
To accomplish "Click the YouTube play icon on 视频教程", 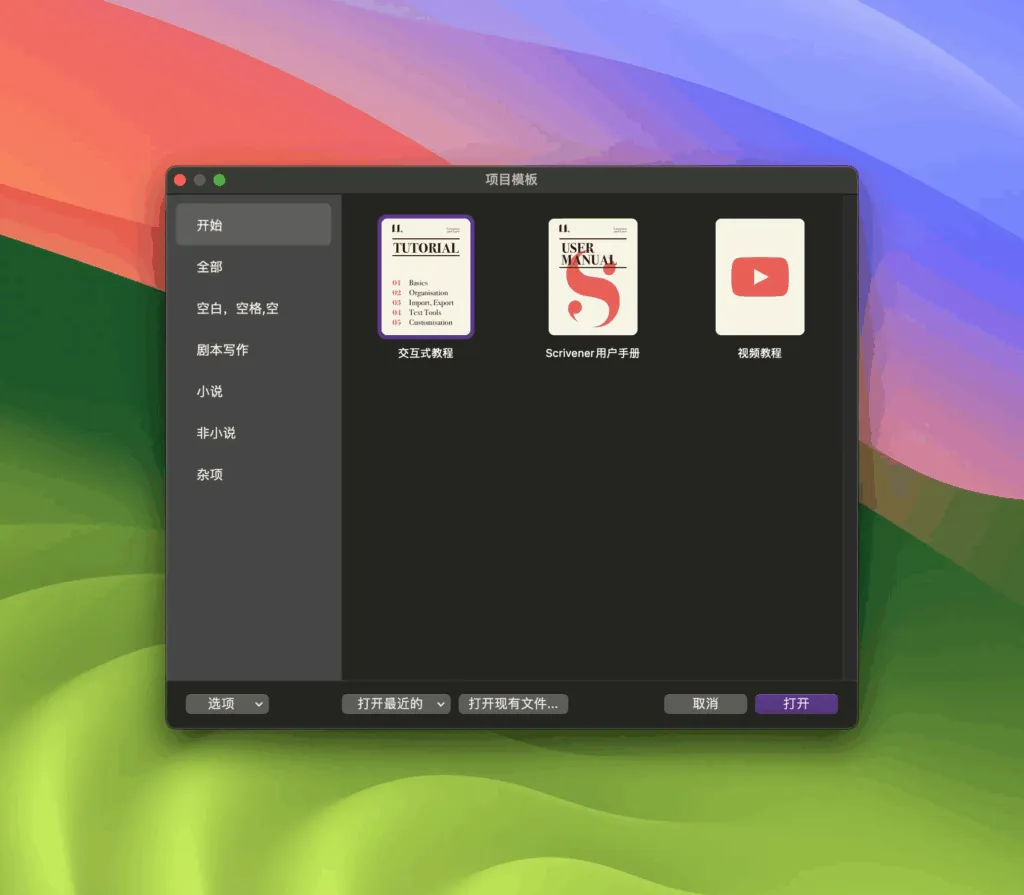I will tap(760, 278).
